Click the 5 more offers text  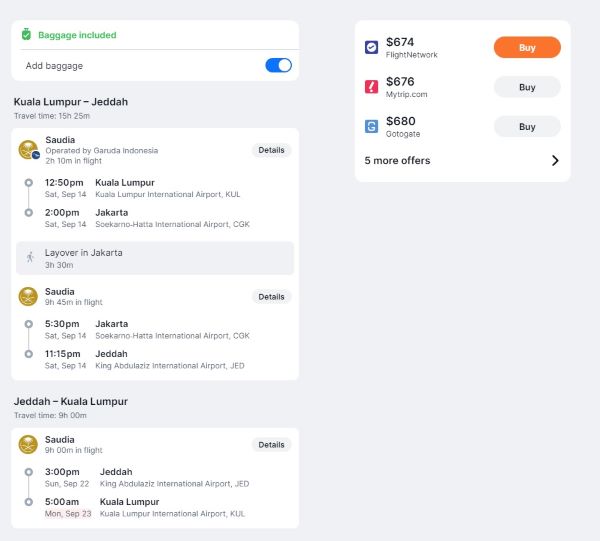pos(397,160)
